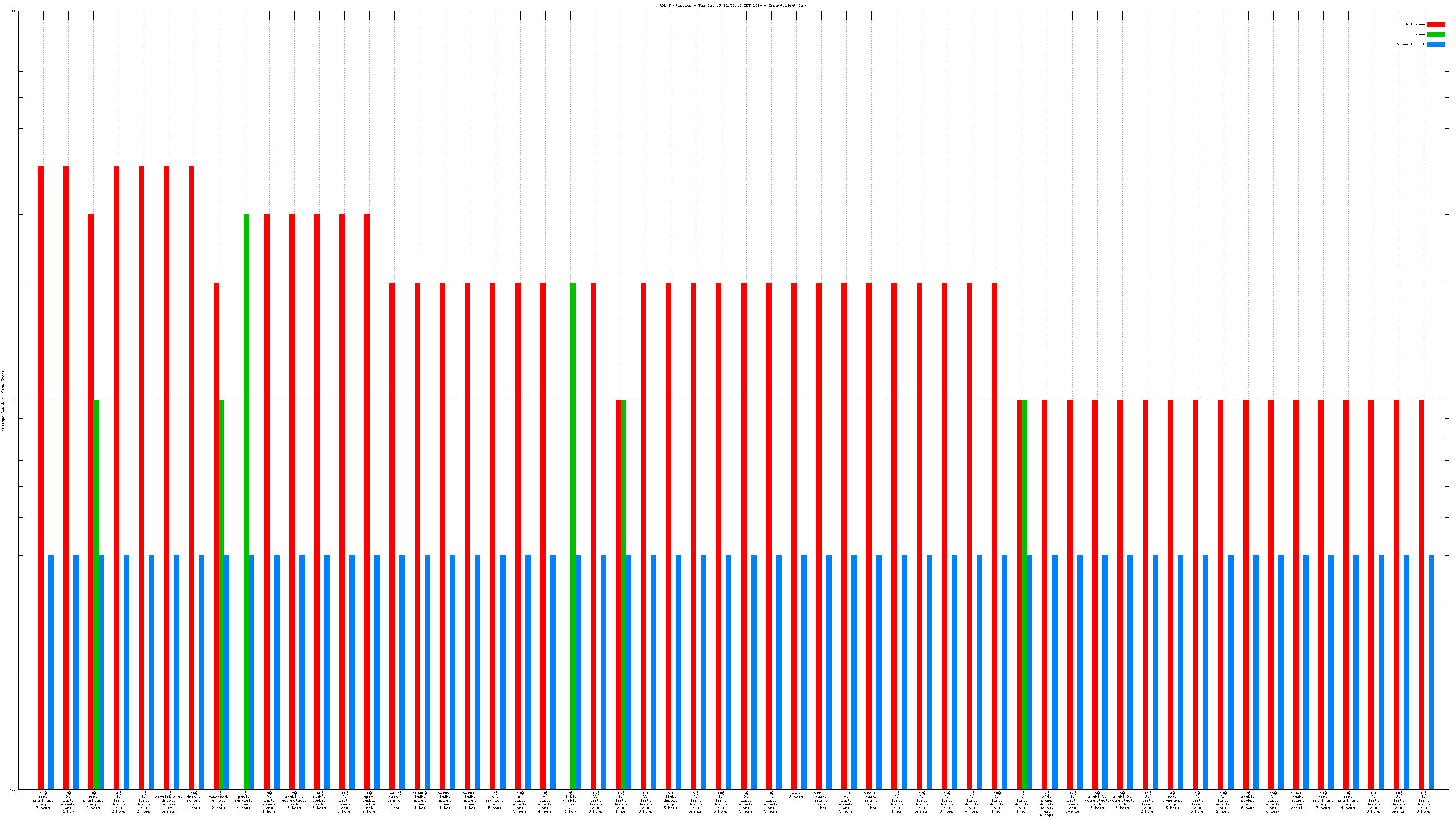Click the tall green bar above virbl.dnsbl.bit.nl
The width and height of the screenshot is (1456, 819).
[573, 418]
